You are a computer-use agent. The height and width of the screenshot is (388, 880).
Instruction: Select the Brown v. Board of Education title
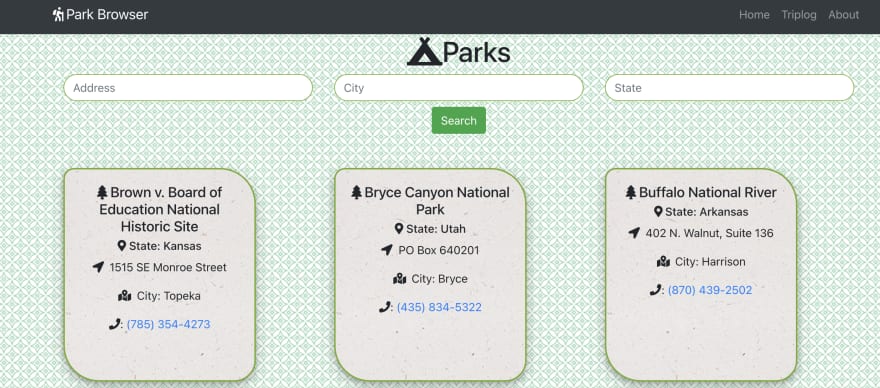pos(159,209)
